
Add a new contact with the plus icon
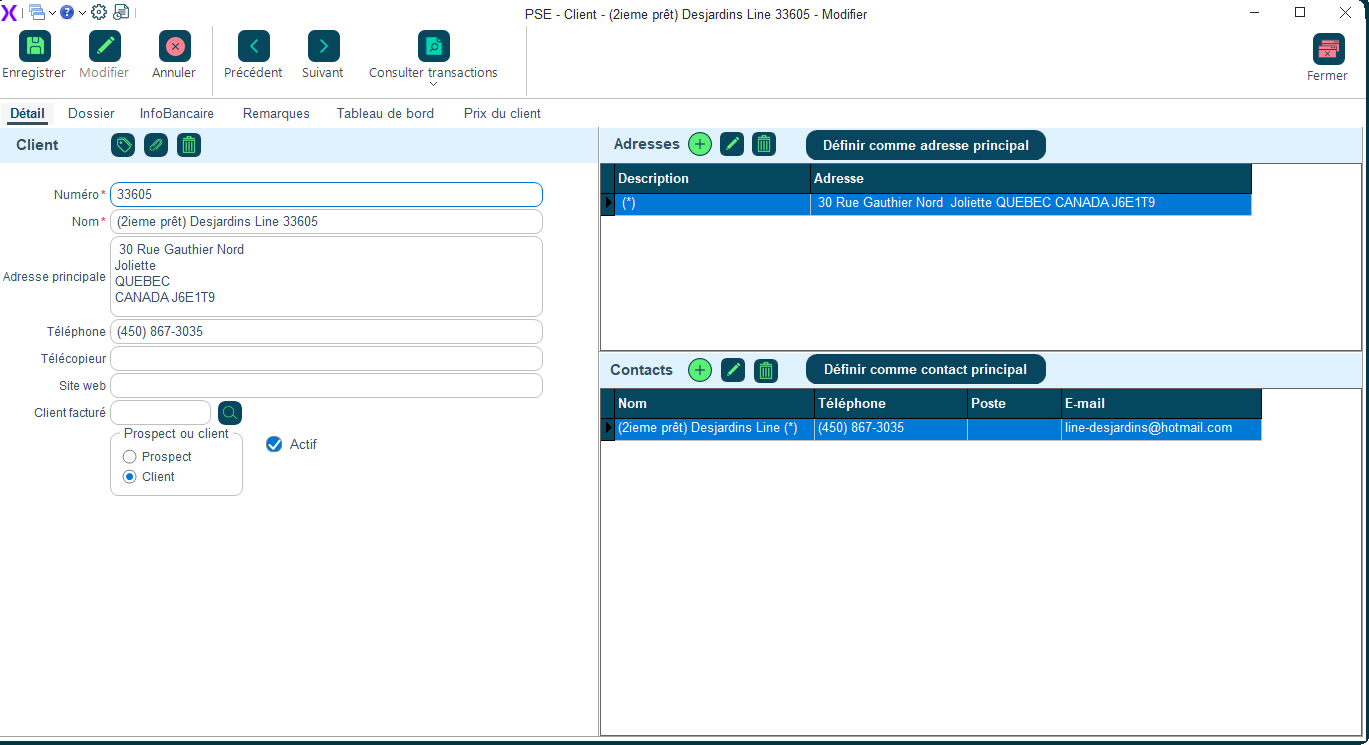pyautogui.click(x=700, y=370)
